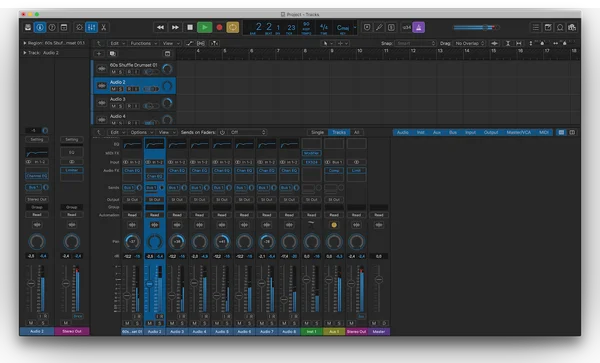Open the Drag No Overlap pop-up menu

[x=469, y=44]
